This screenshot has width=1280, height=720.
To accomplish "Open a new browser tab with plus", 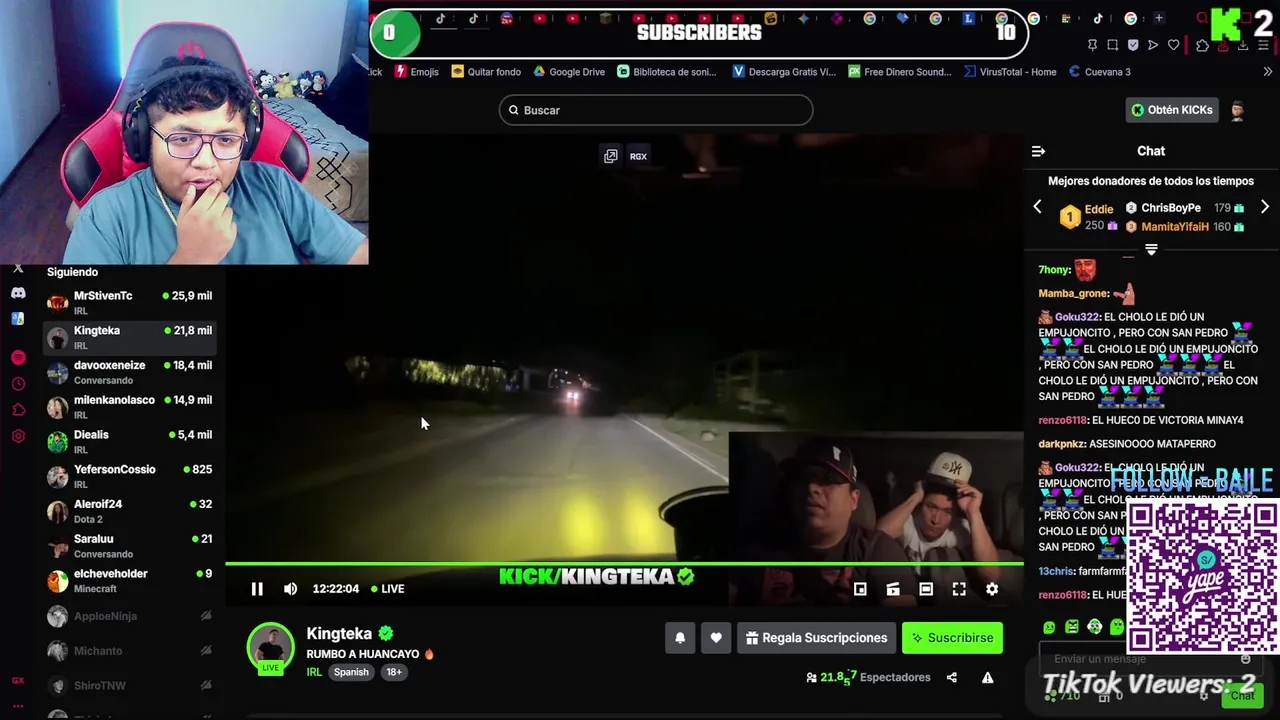I will click(x=1159, y=18).
